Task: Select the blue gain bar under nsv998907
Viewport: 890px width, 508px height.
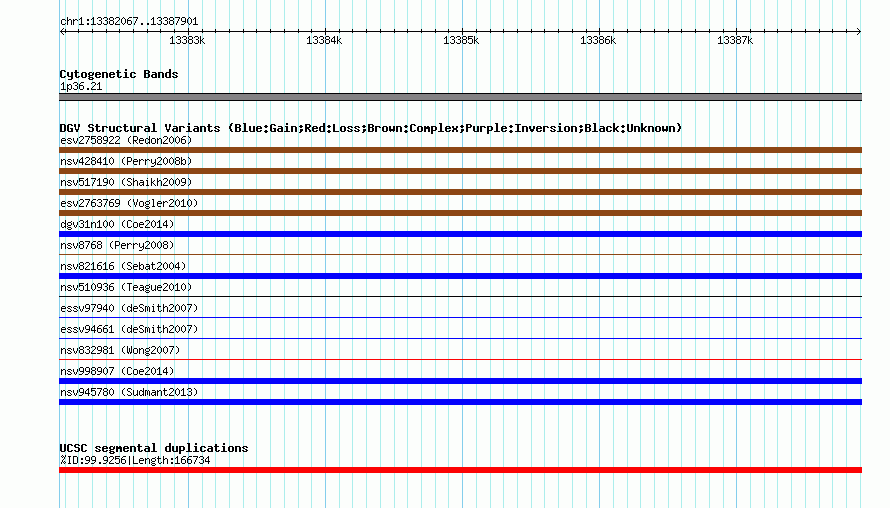Action: click(x=460, y=381)
